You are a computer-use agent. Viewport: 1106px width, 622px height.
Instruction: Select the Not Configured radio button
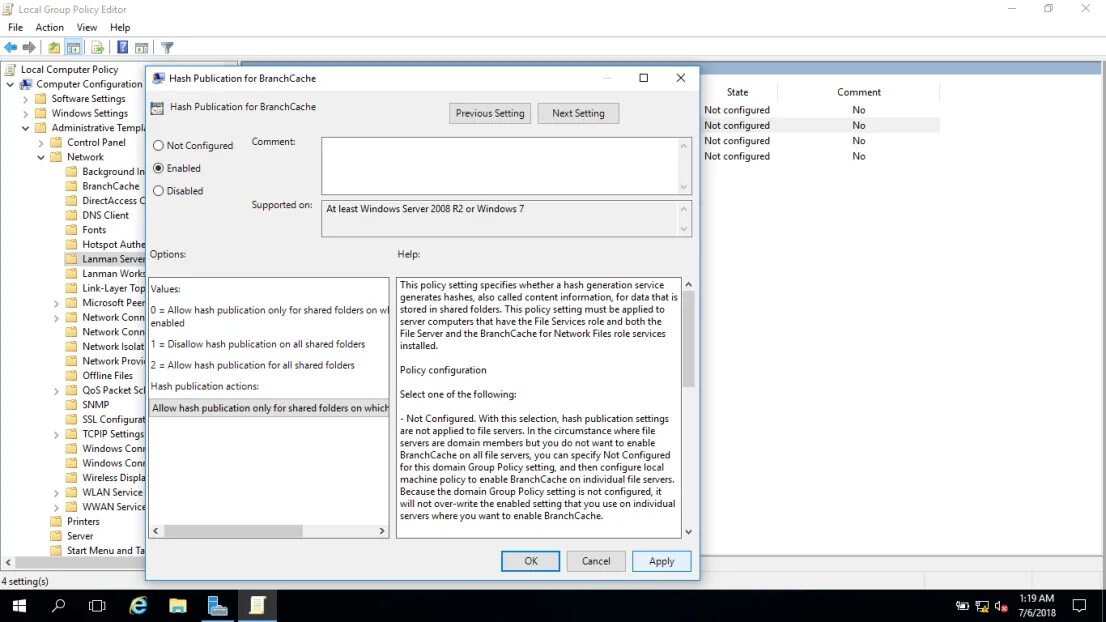pyautogui.click(x=158, y=145)
